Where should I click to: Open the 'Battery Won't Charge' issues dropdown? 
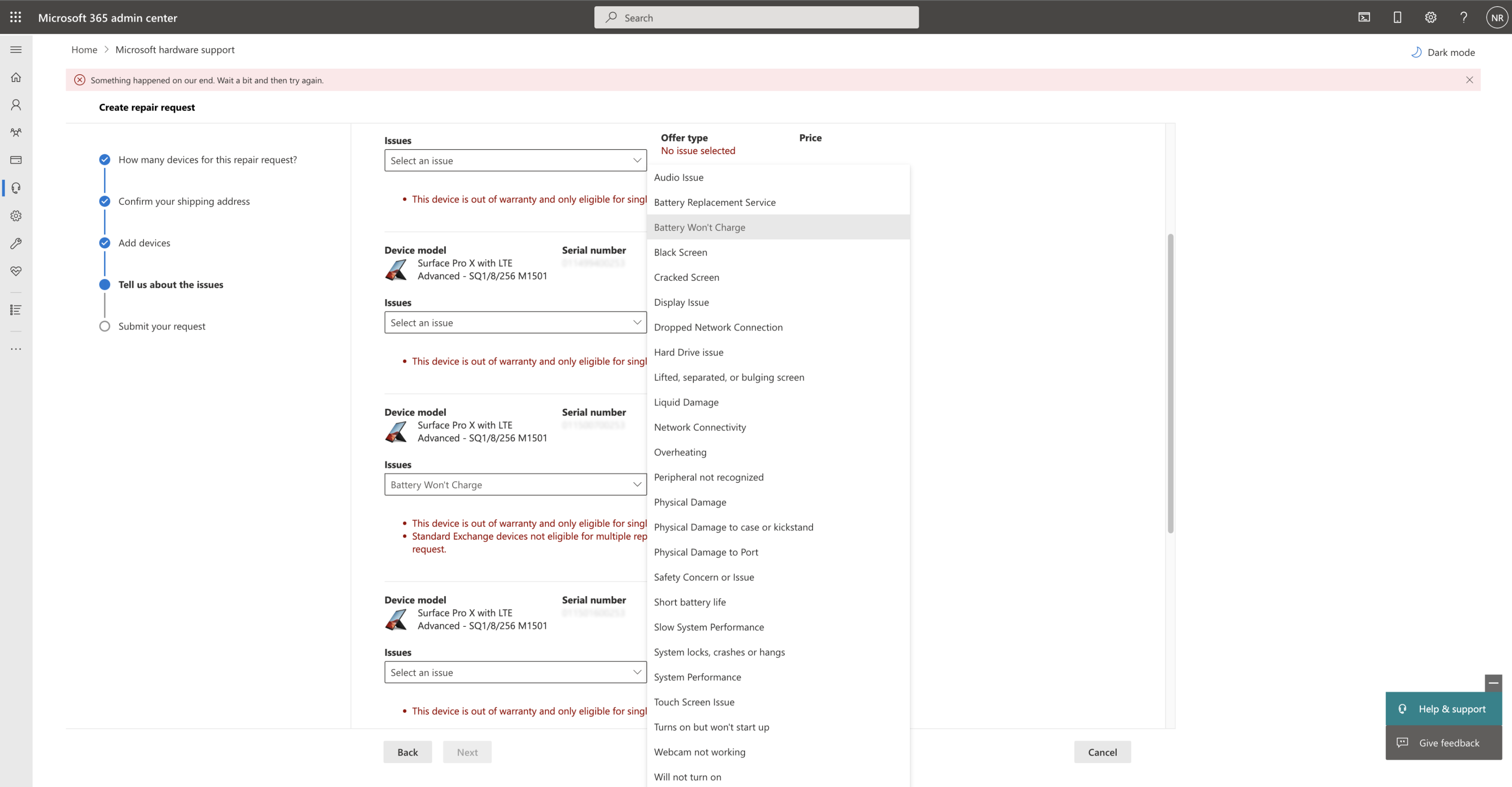515,485
